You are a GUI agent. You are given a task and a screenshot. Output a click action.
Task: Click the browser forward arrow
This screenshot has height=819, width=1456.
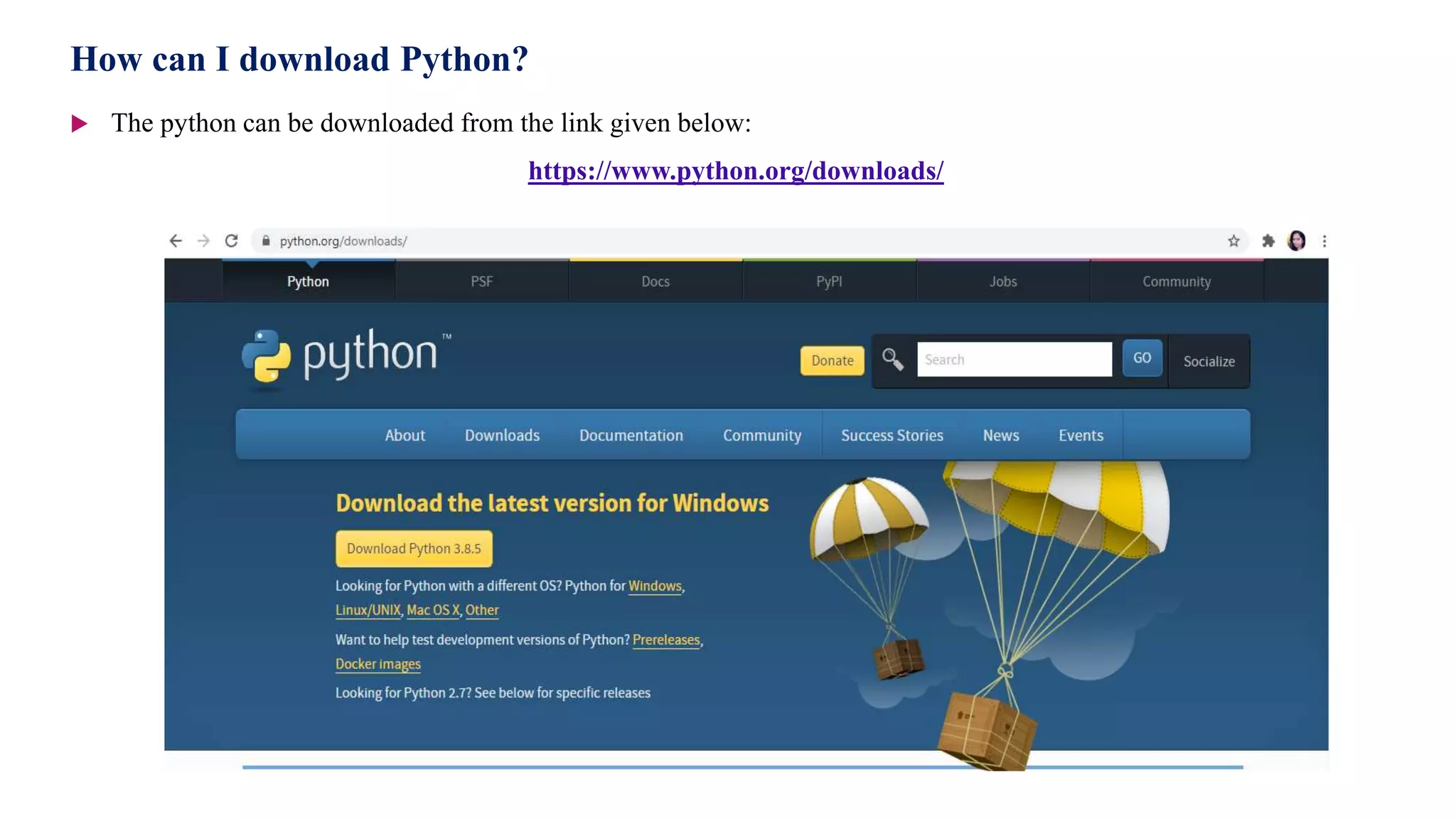203,241
